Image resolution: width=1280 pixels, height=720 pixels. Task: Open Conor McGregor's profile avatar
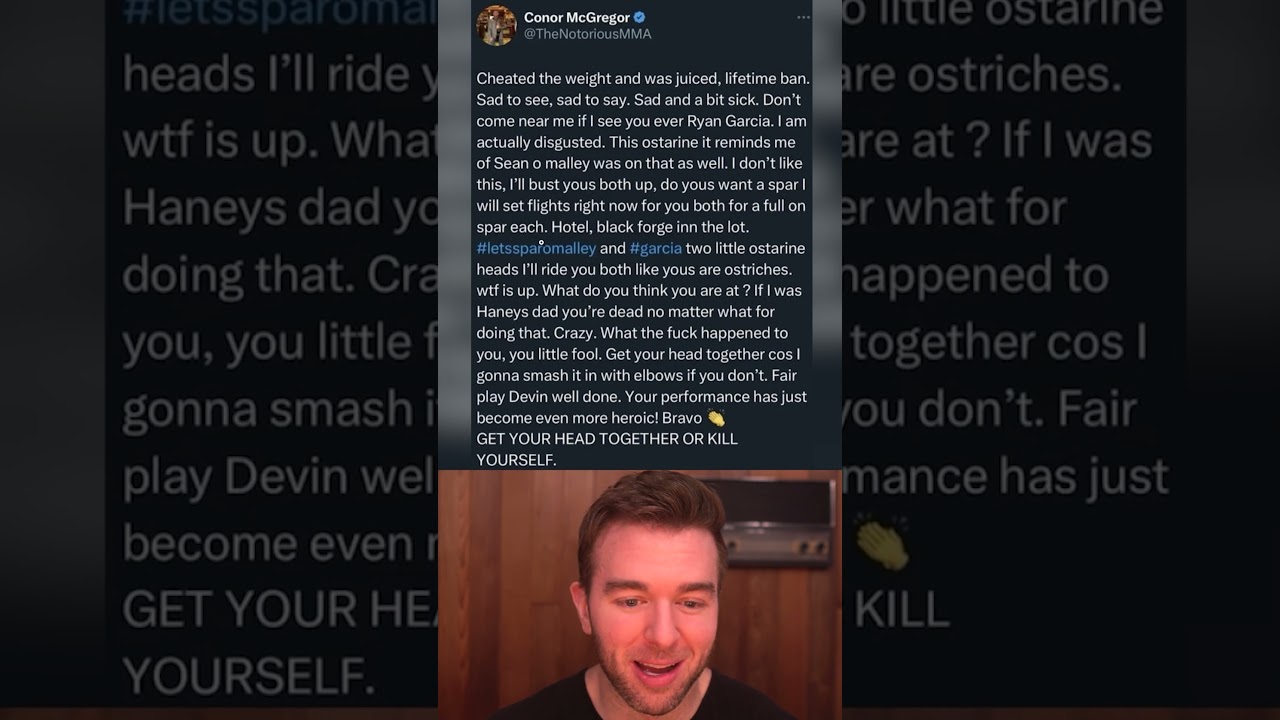click(496, 25)
